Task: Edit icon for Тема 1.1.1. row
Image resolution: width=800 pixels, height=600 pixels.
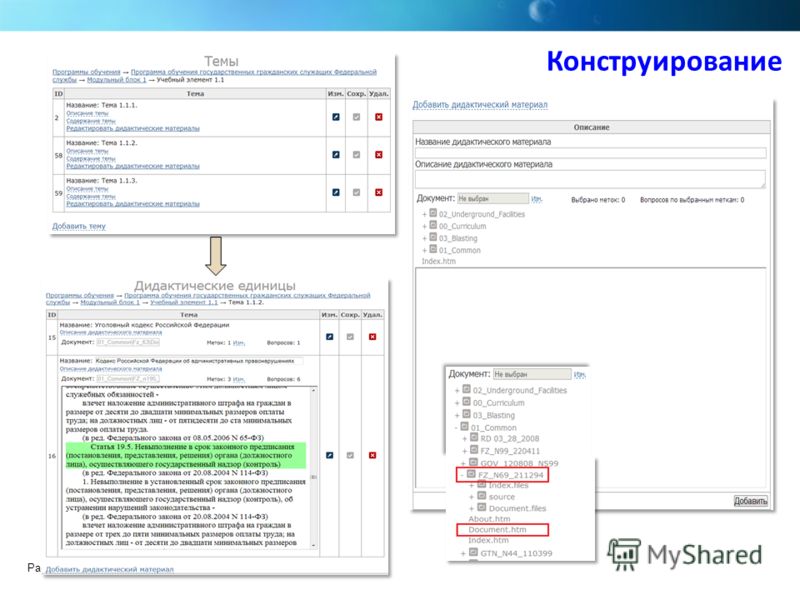Action: [x=336, y=117]
